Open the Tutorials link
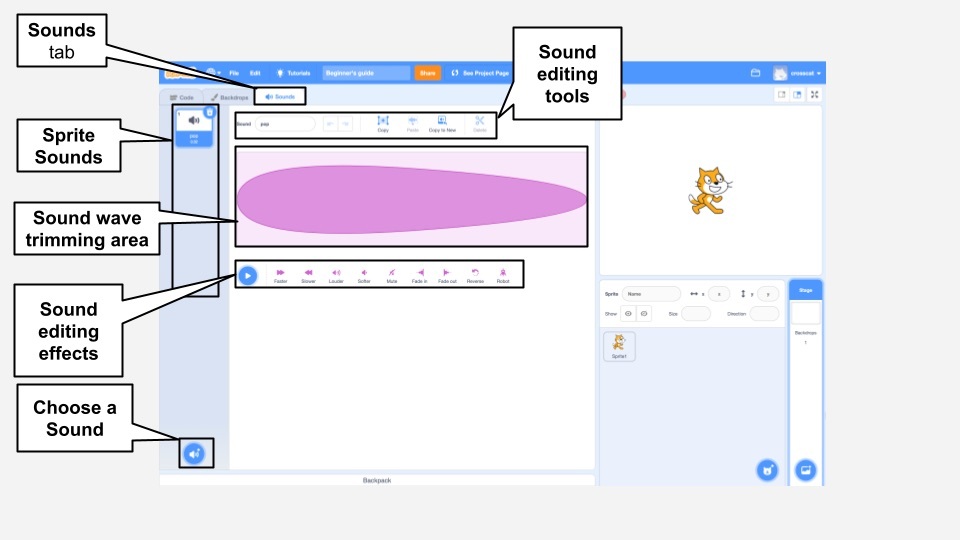 click(293, 73)
